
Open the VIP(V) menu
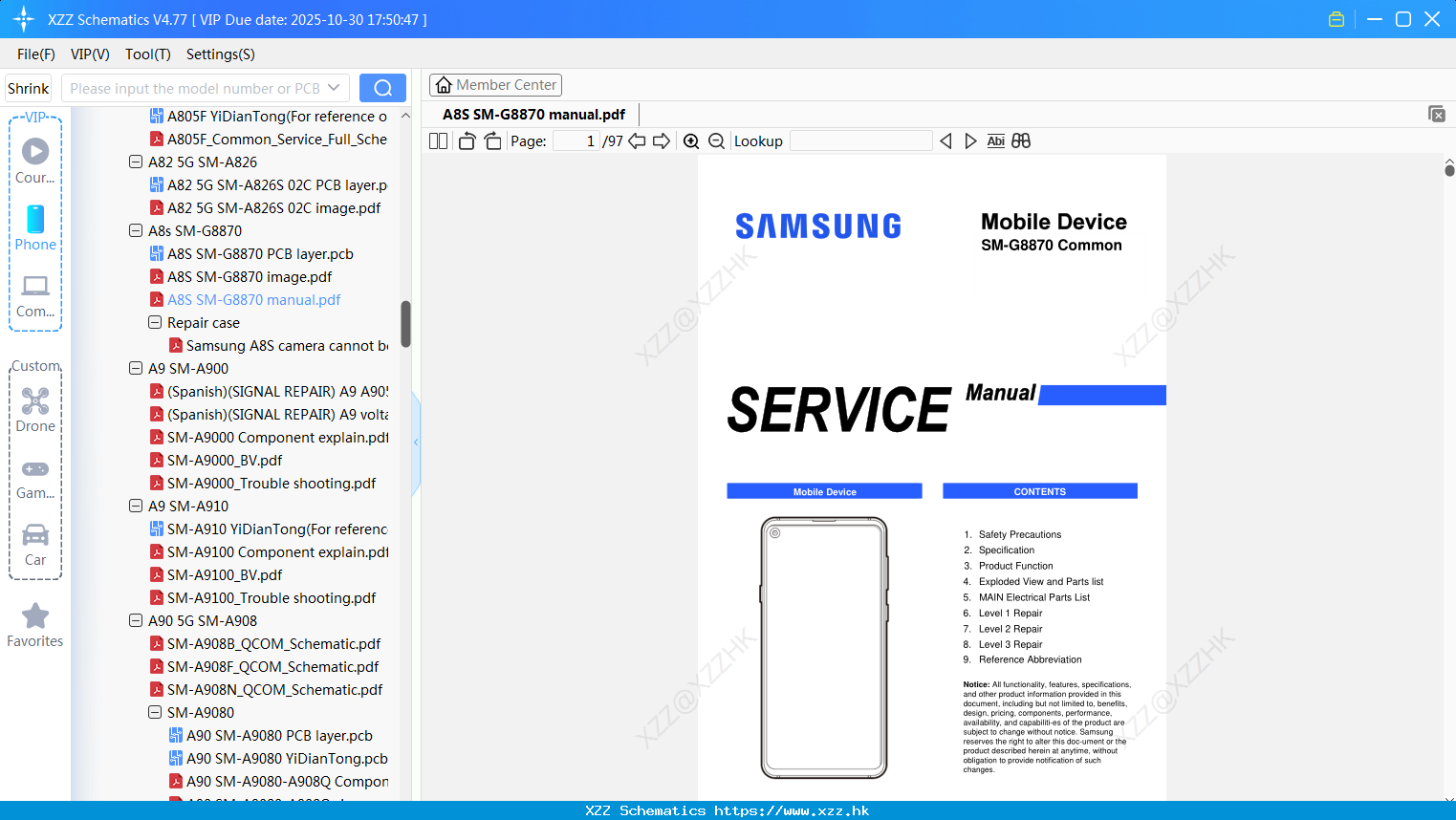tap(90, 54)
